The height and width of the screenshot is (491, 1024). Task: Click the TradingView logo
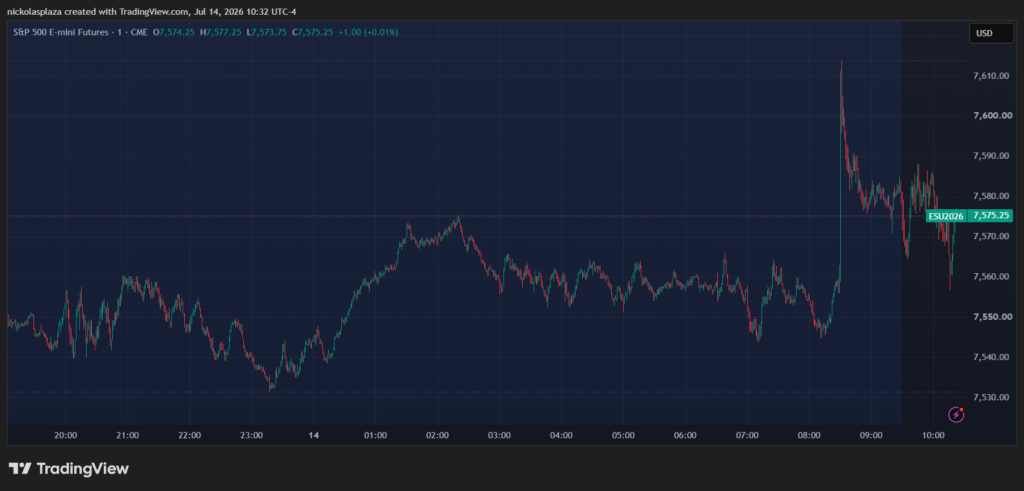69,468
